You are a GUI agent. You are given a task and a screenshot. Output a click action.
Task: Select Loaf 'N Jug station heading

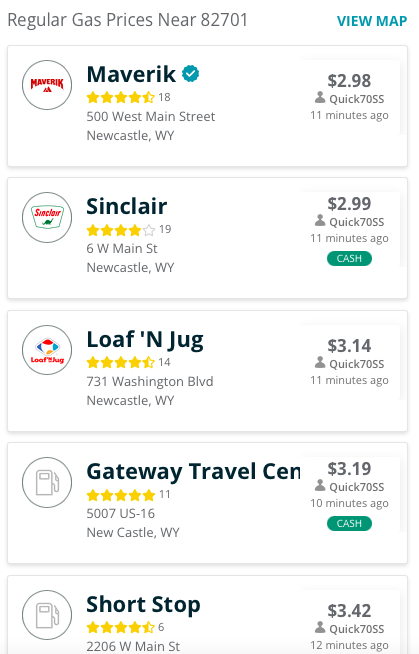[x=145, y=340]
